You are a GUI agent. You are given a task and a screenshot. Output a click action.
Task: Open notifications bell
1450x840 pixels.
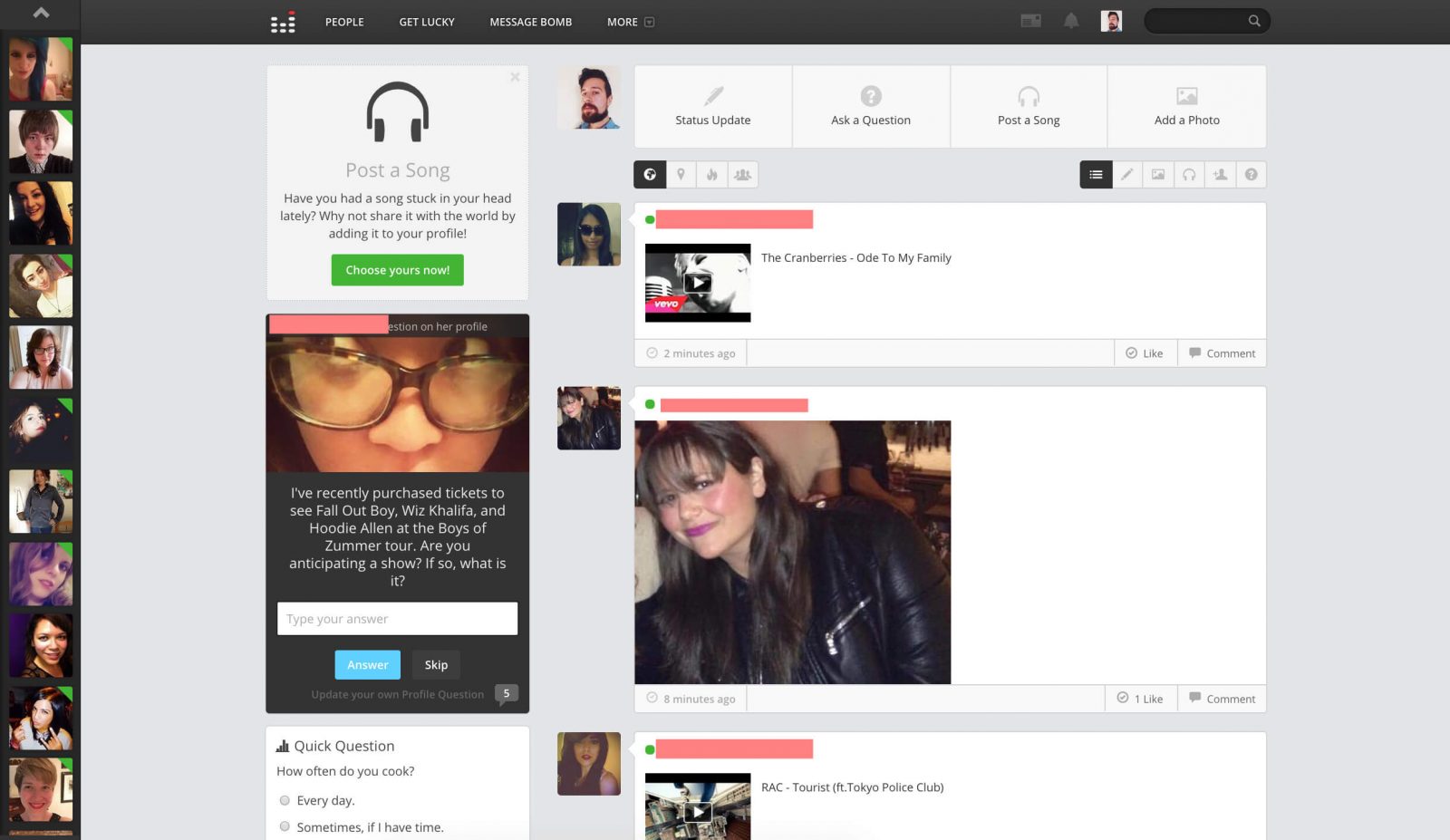coord(1070,20)
